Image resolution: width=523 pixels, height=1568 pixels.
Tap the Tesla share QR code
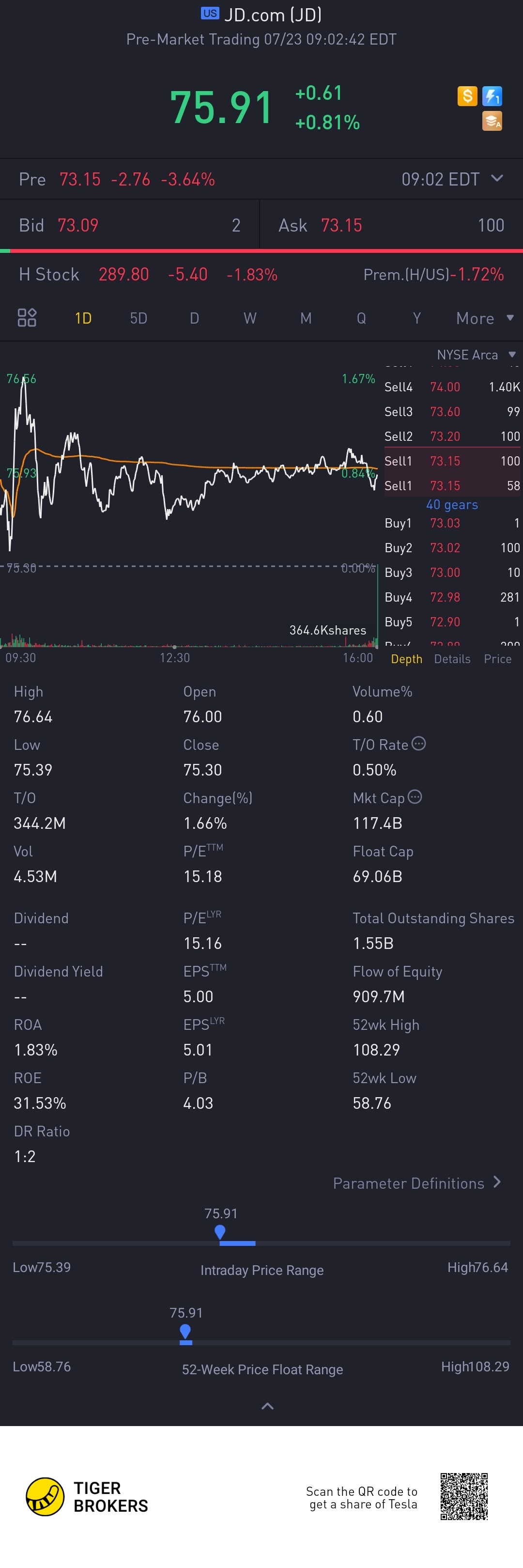(x=464, y=1497)
